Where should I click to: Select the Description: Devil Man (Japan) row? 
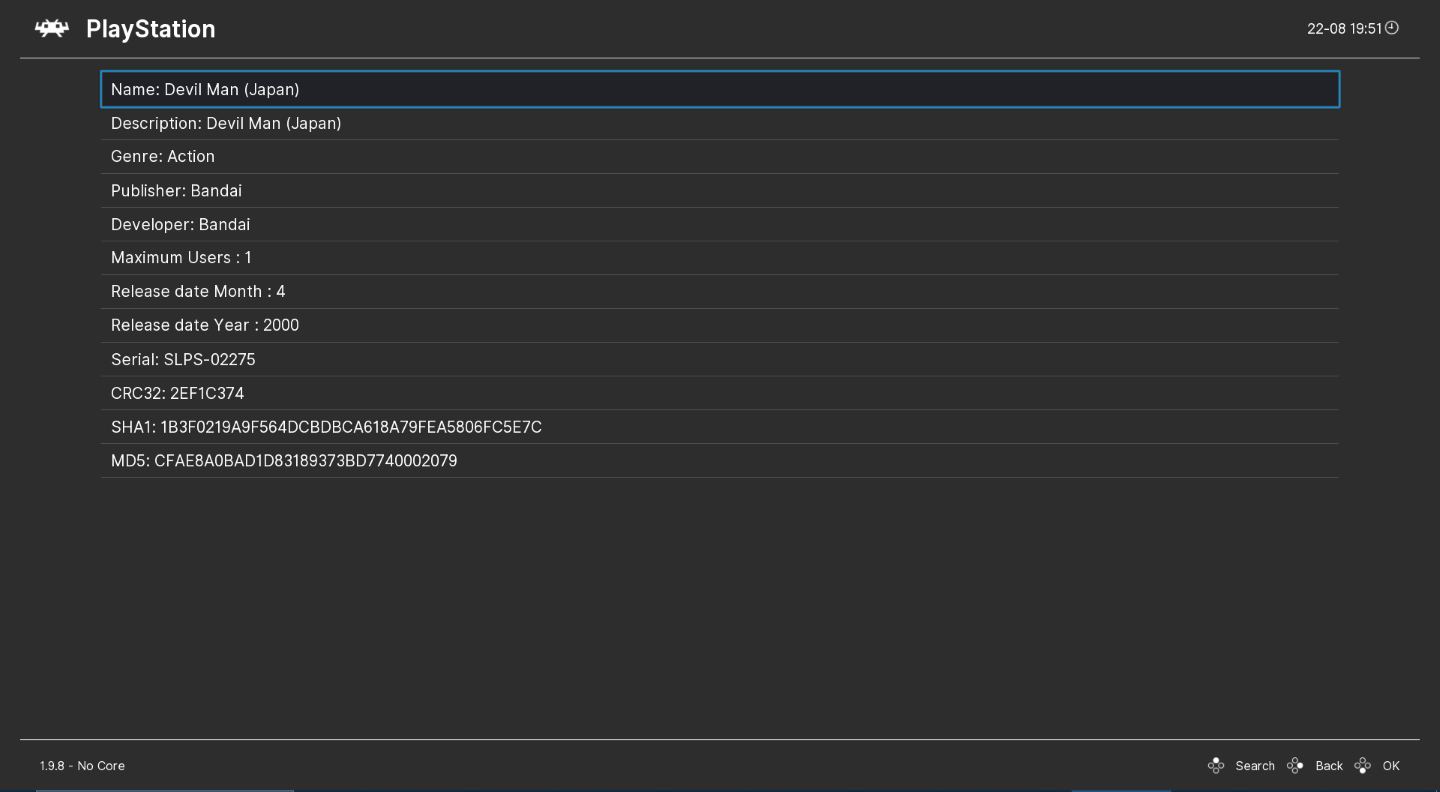720,123
